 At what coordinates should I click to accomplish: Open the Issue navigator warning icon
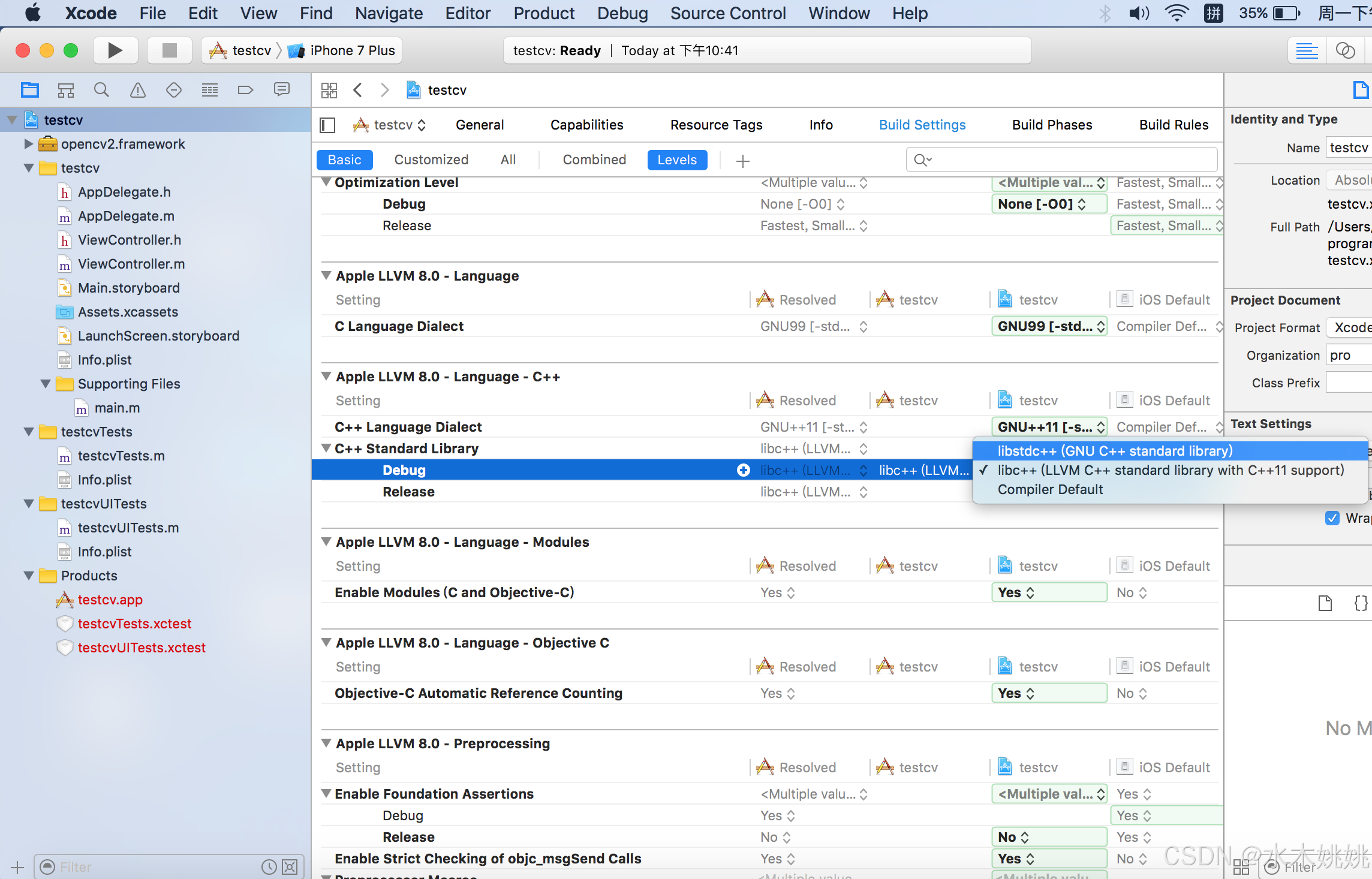pyautogui.click(x=138, y=91)
